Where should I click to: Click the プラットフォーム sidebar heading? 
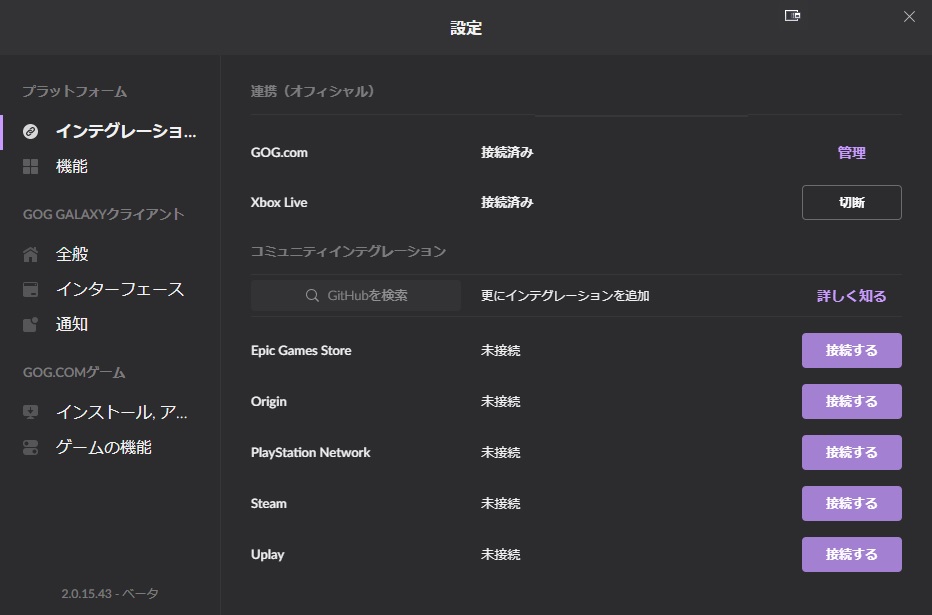(75, 92)
